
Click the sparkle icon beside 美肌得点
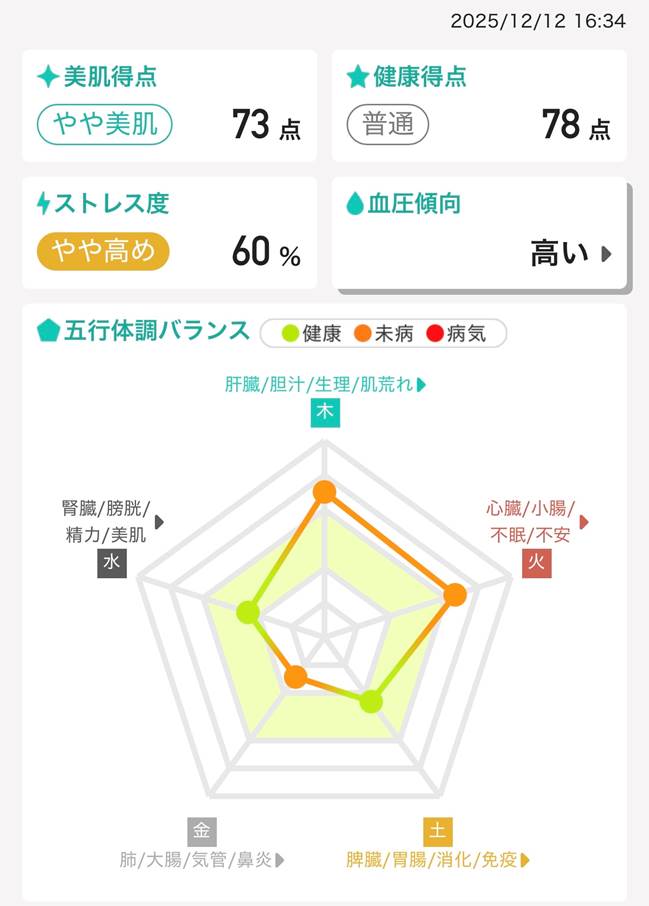[47, 76]
